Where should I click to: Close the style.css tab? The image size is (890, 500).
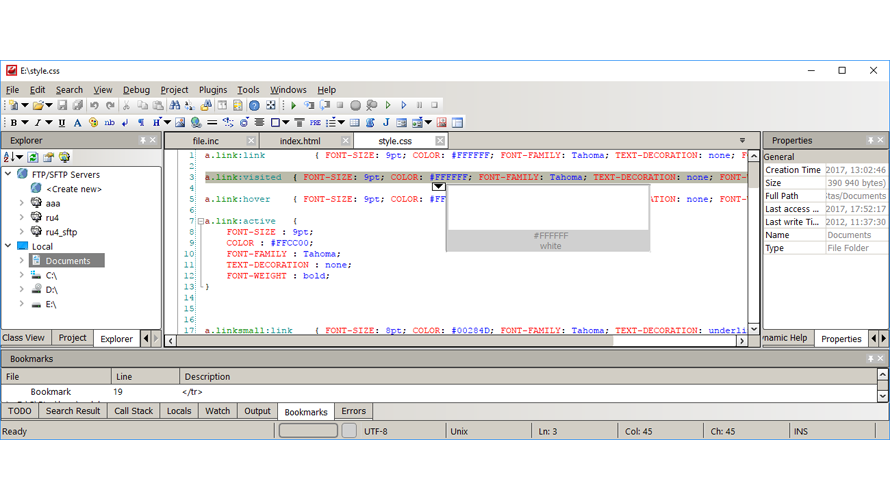click(x=440, y=141)
